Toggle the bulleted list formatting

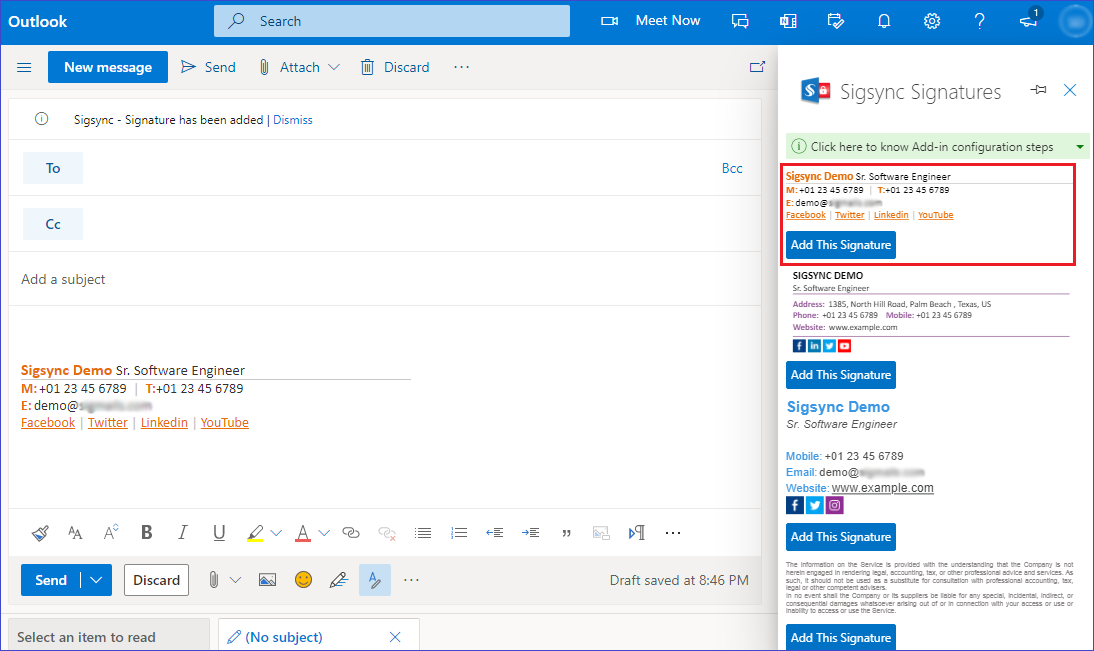423,533
